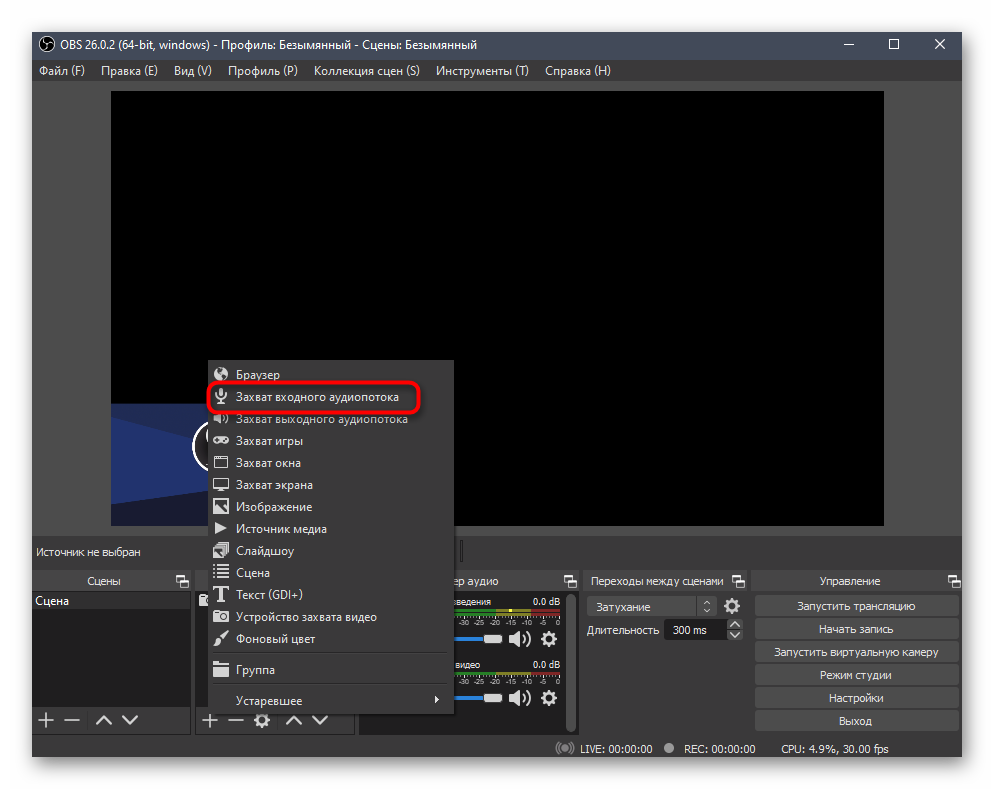Click the gamepad icon for Захват игры
994x789 pixels.
coord(221,440)
